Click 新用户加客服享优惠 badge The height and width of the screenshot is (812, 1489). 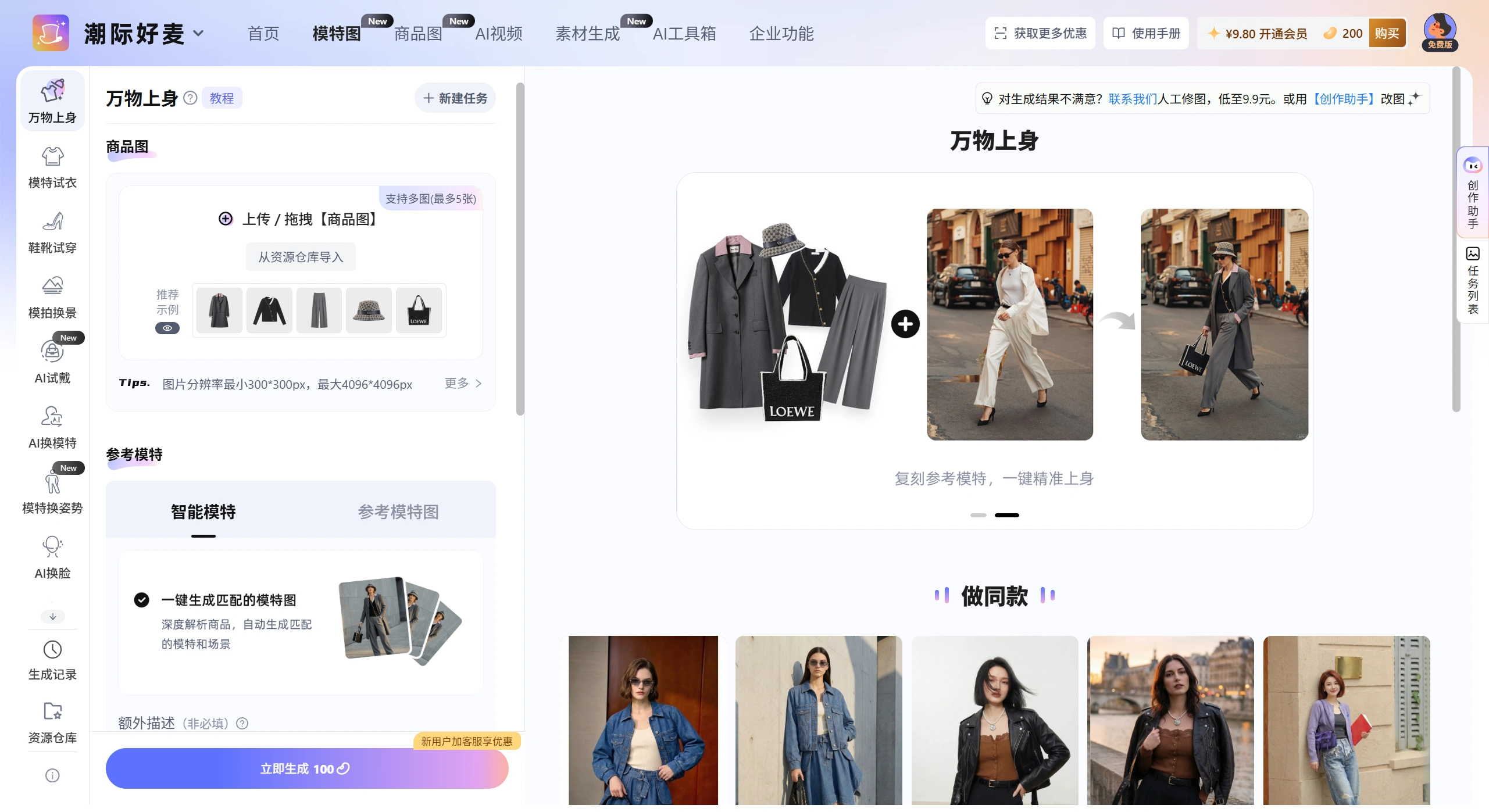pos(466,741)
